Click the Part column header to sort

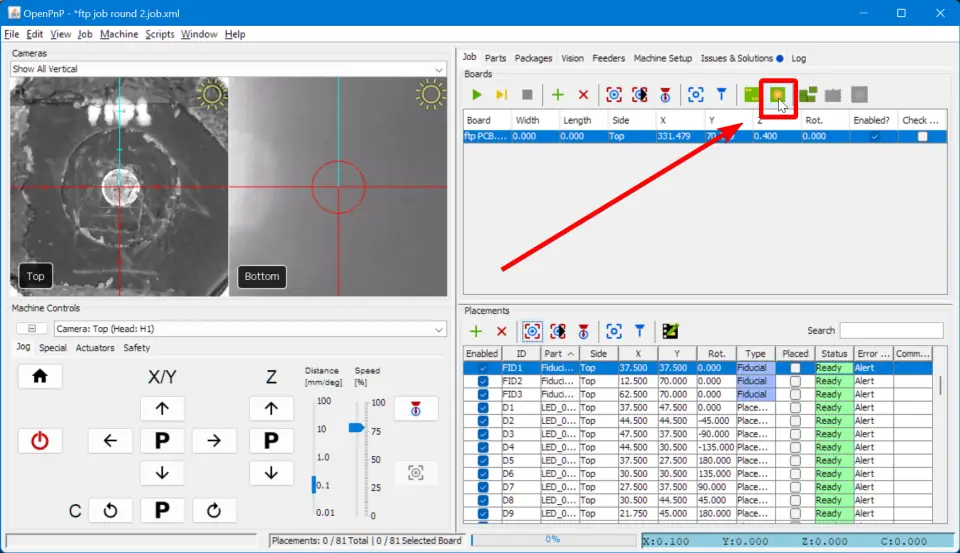558,353
